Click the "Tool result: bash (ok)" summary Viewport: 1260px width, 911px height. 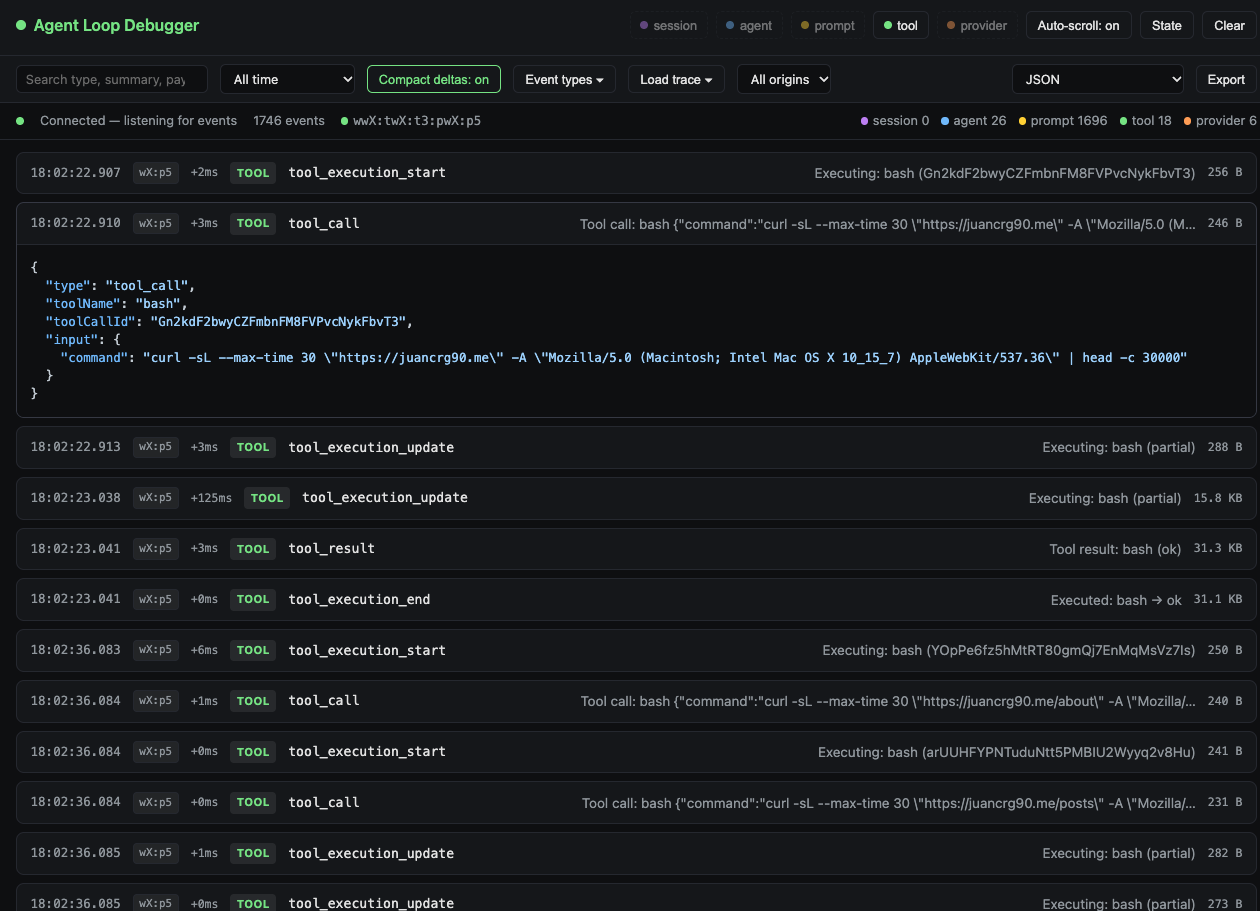(1115, 549)
